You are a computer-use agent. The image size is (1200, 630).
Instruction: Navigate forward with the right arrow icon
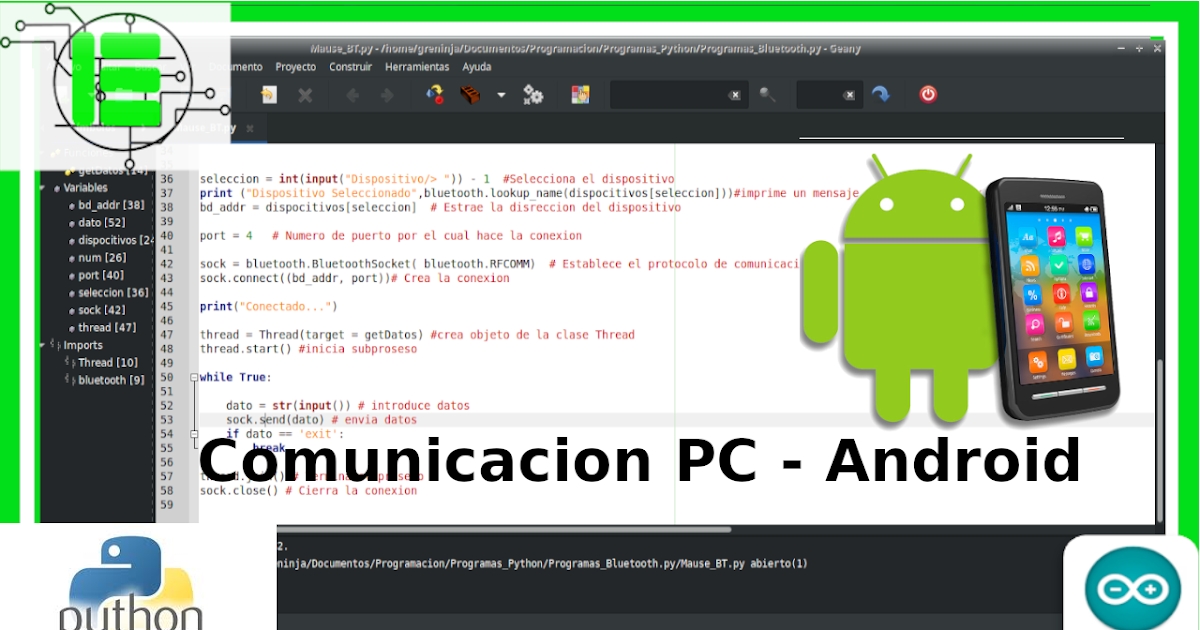tap(387, 95)
